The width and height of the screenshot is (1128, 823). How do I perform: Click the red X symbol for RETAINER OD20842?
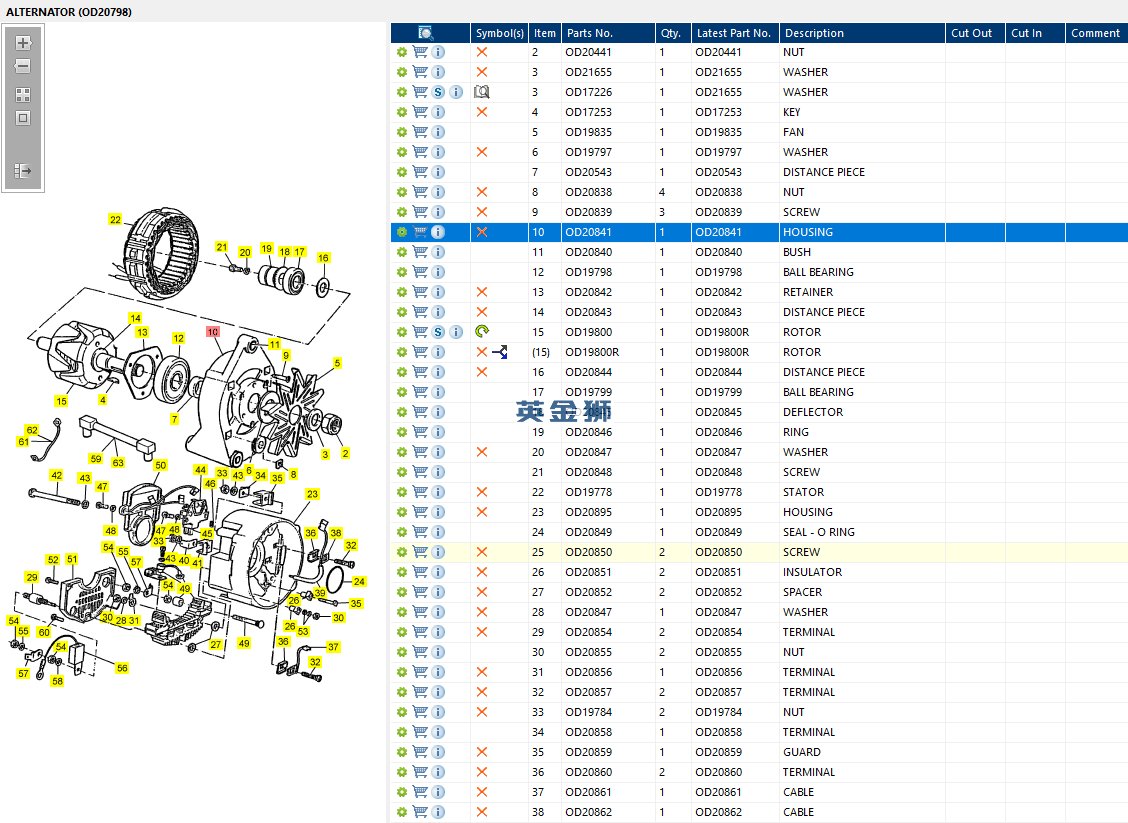point(482,292)
